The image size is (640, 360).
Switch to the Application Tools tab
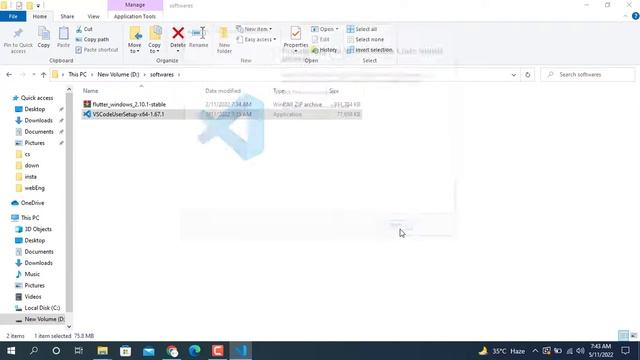[135, 16]
